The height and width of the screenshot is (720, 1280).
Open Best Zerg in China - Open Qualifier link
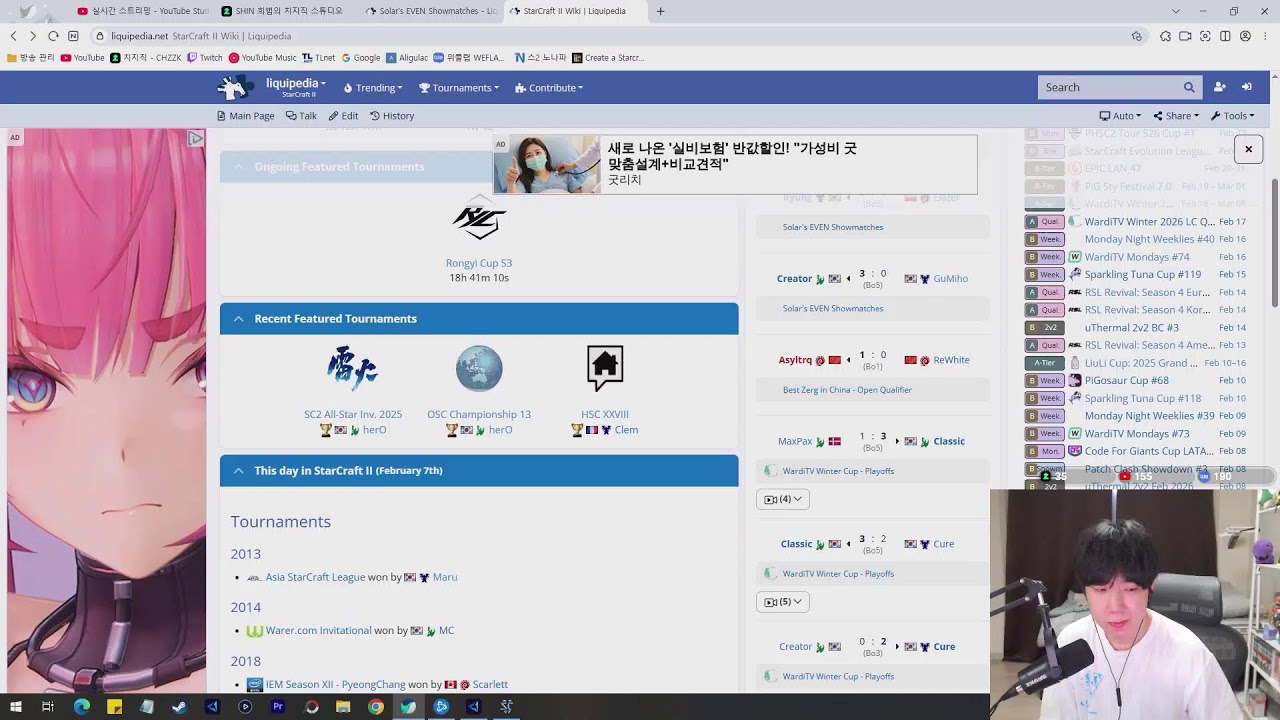coord(847,390)
